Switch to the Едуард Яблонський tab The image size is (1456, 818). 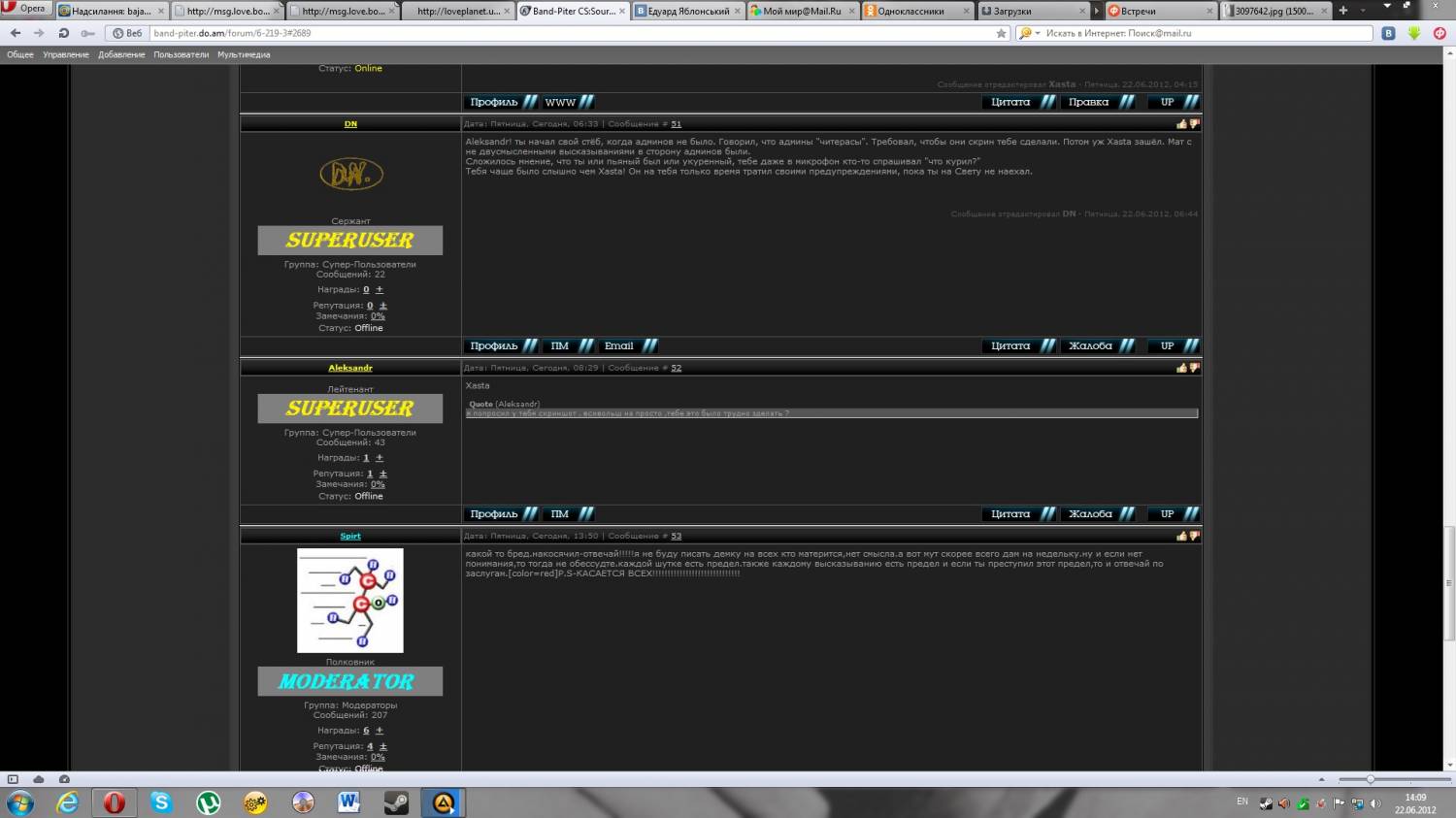click(x=688, y=11)
